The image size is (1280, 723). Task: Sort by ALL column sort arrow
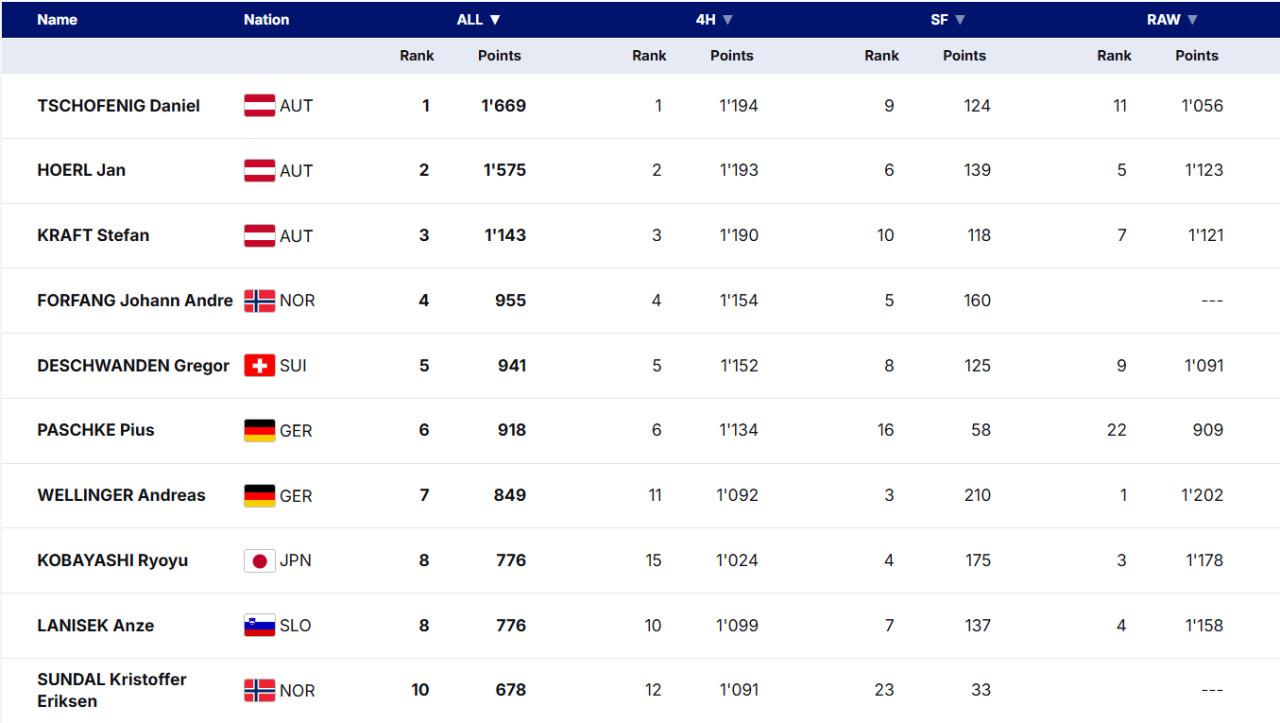coord(495,20)
